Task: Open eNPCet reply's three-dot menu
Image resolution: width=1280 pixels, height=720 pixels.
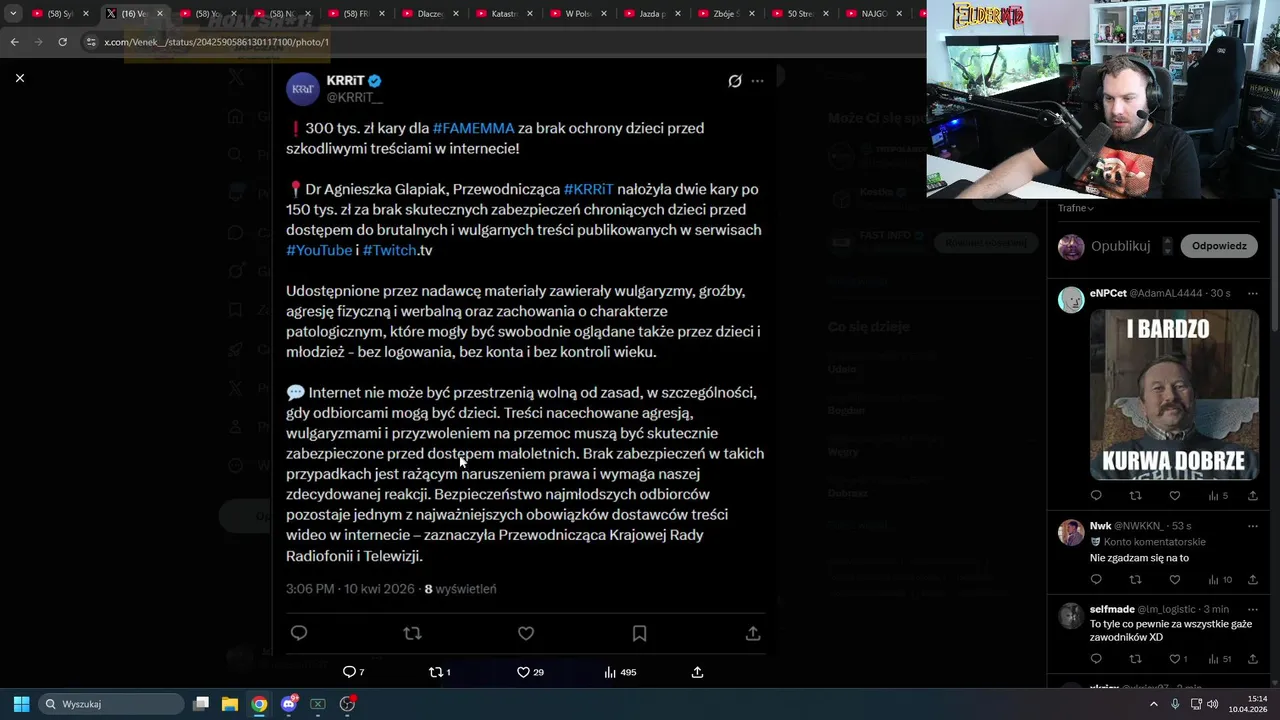Action: [1252, 293]
